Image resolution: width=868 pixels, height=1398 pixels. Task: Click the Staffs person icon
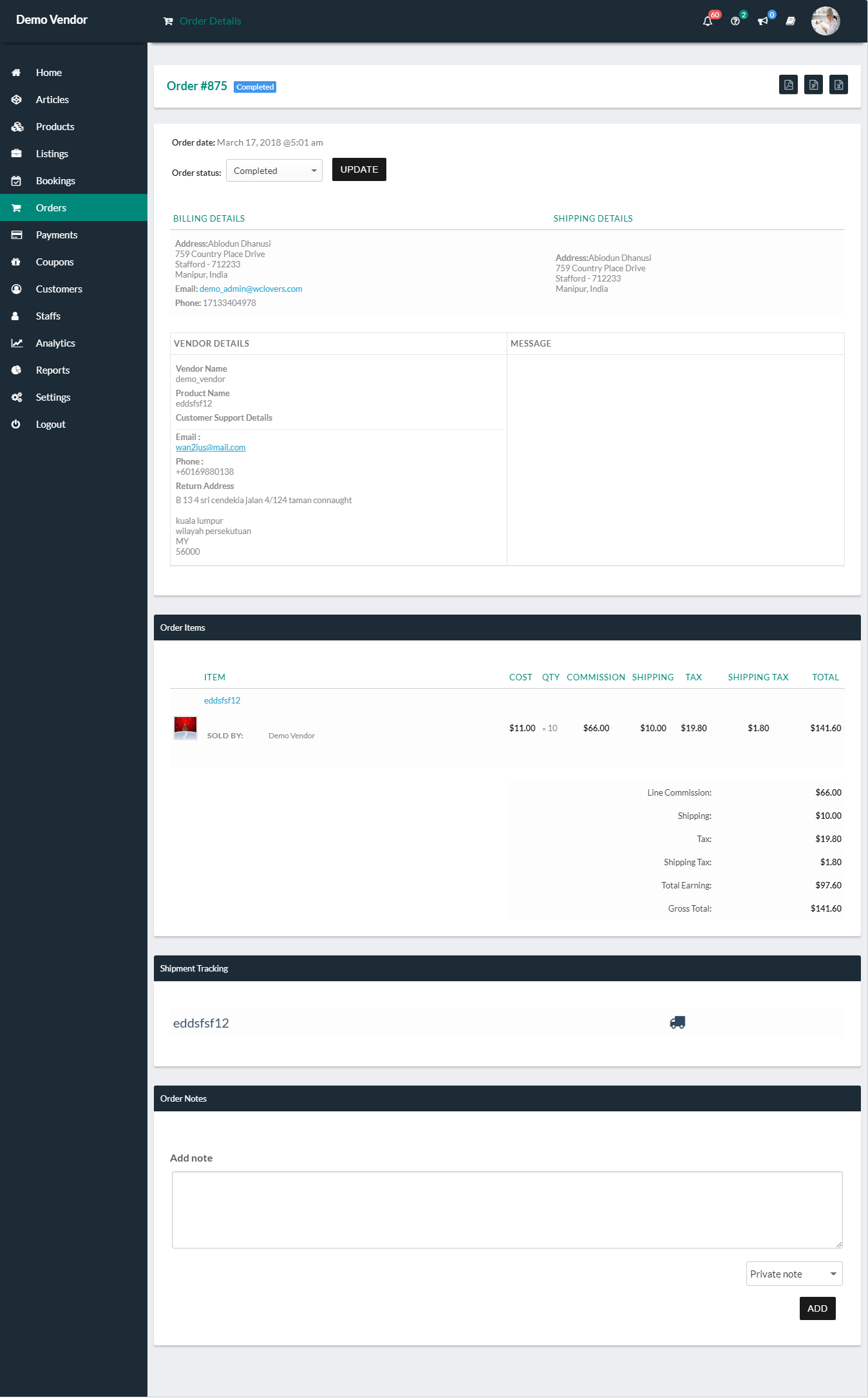pos(15,316)
